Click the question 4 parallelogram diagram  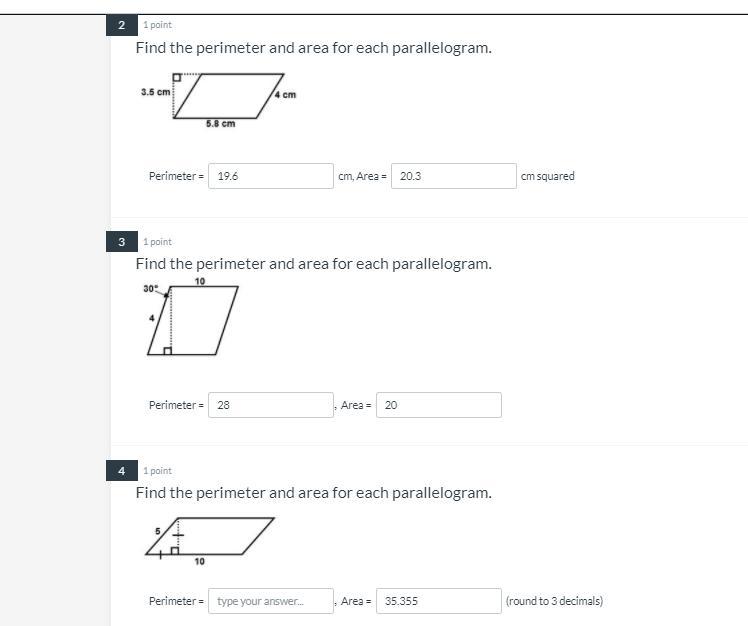click(210, 535)
